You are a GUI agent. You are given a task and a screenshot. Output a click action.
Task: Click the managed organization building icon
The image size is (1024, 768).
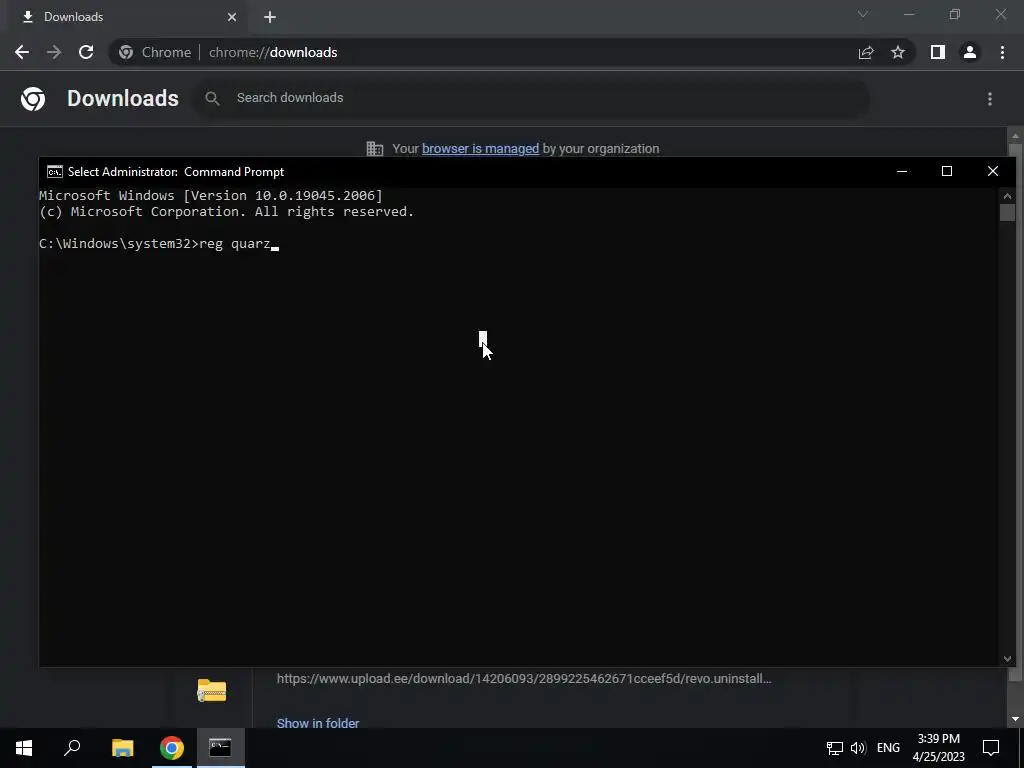click(x=375, y=149)
